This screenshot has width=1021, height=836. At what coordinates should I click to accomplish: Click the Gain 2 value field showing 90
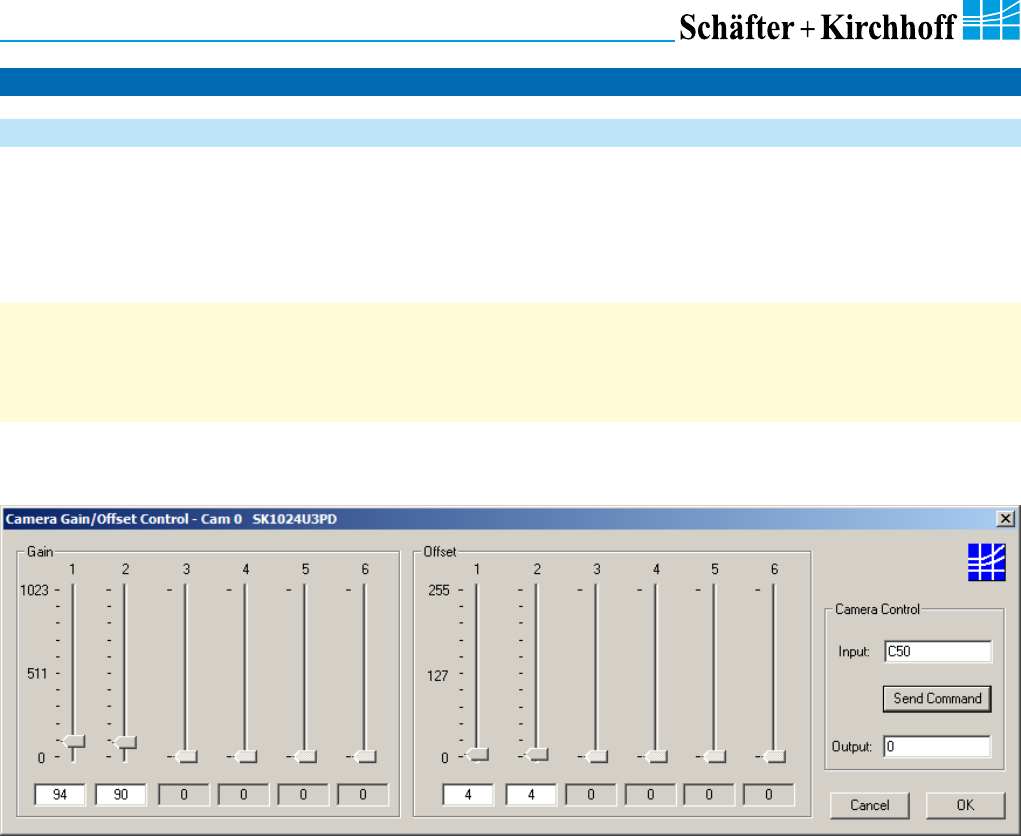(121, 794)
